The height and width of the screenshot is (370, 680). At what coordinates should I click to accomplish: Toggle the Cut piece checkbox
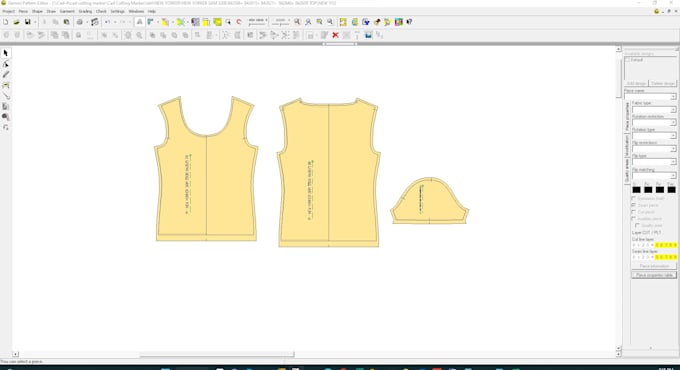tap(634, 212)
